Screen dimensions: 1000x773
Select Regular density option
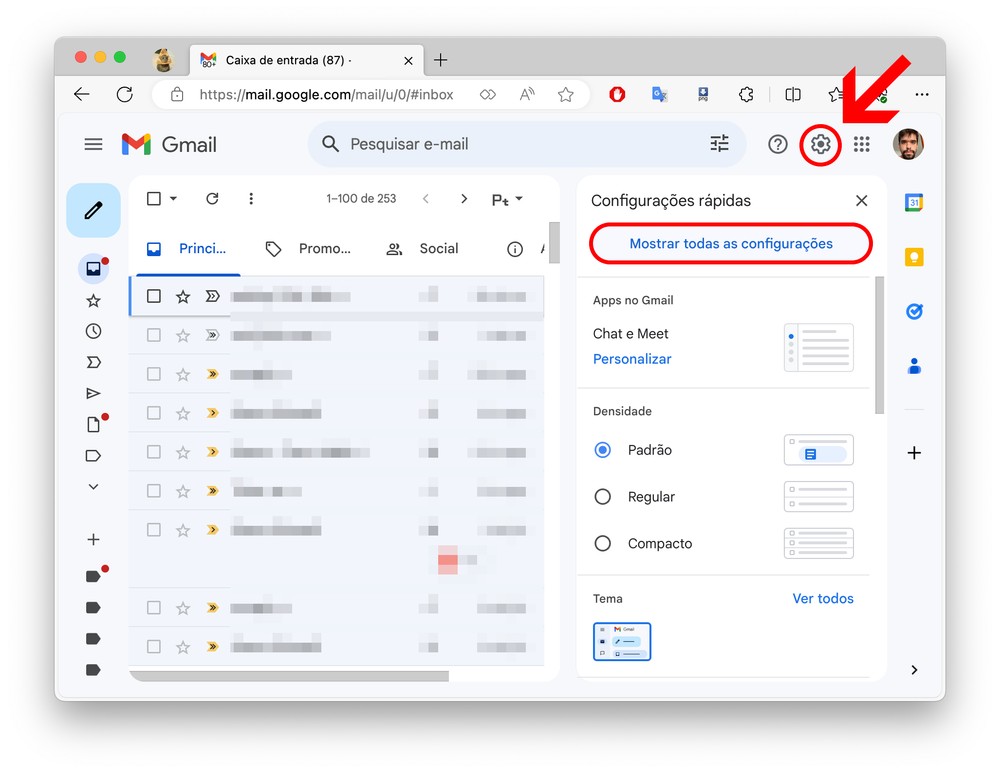pyautogui.click(x=603, y=496)
